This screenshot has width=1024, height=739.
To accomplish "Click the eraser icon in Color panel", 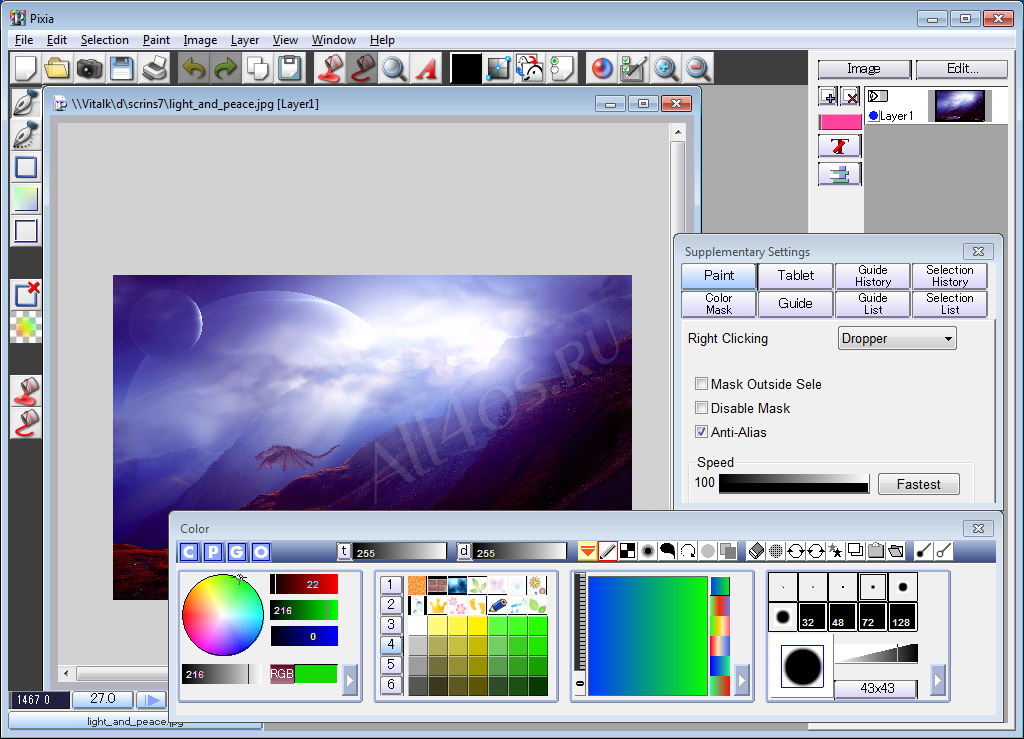I will coord(756,551).
